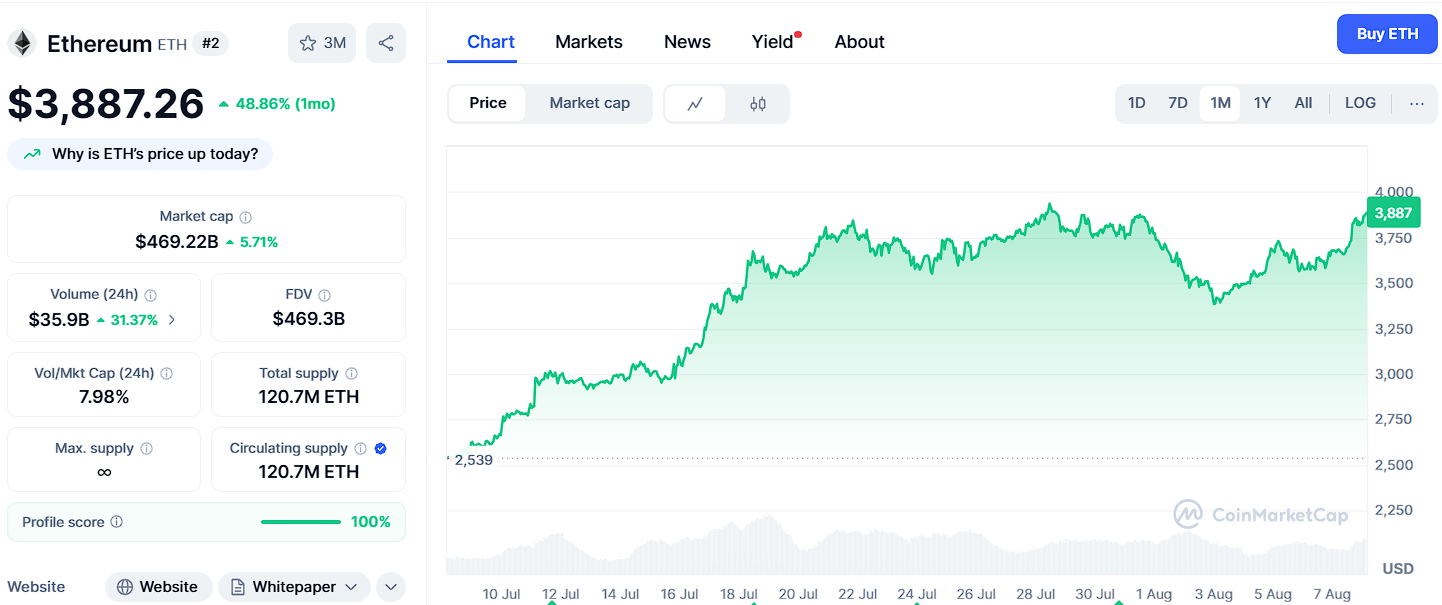Image resolution: width=1442 pixels, height=605 pixels.
Task: Click the Ethereum logo icon
Action: (x=22, y=43)
